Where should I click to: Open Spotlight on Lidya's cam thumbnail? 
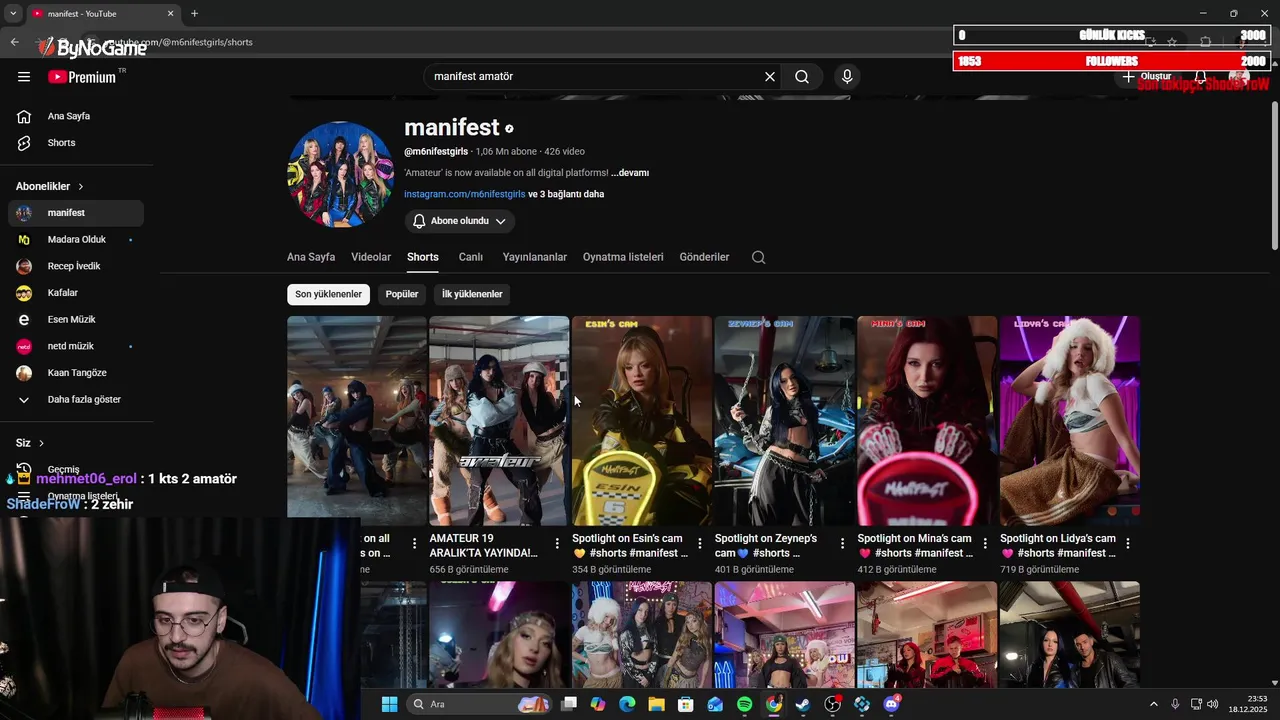[x=1070, y=421]
